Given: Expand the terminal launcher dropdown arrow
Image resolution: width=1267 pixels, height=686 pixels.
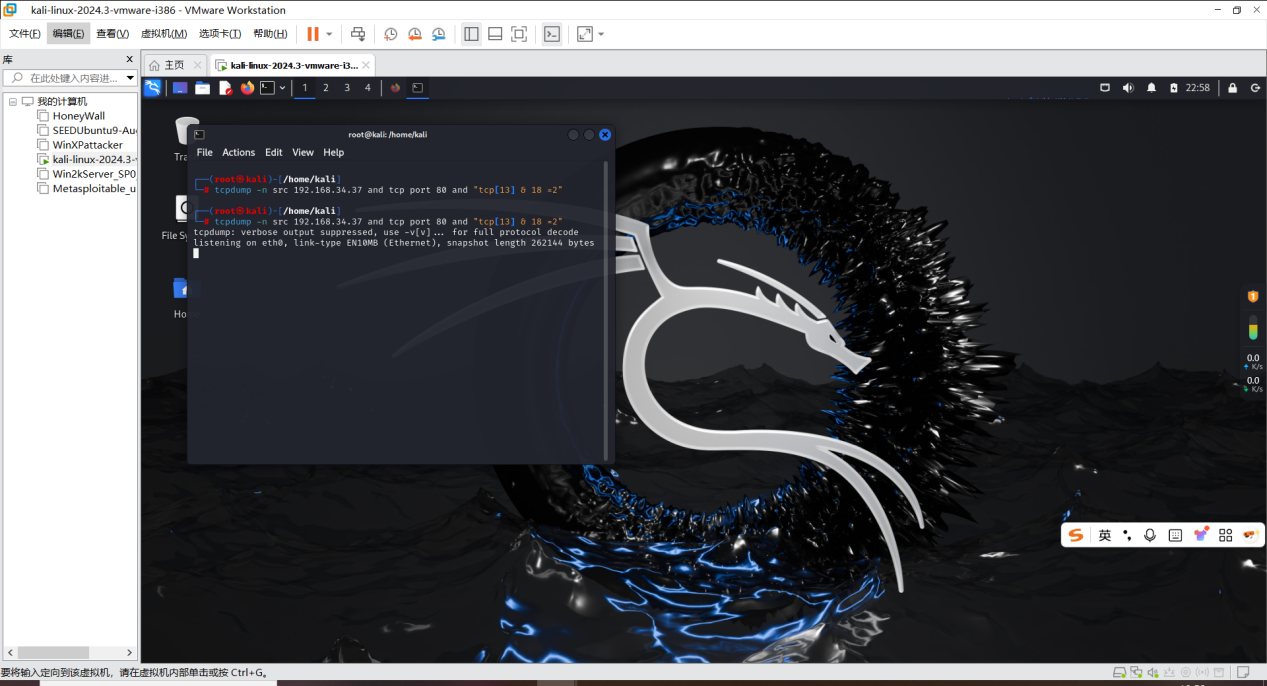Looking at the screenshot, I should point(282,88).
